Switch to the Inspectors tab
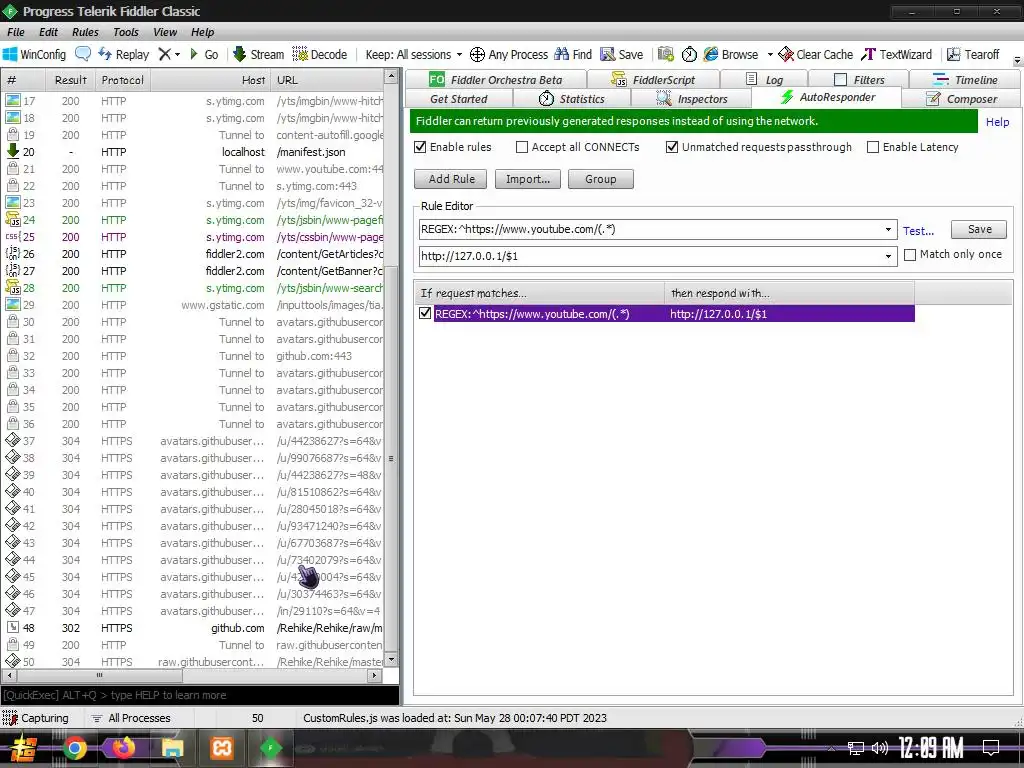 pos(692,99)
